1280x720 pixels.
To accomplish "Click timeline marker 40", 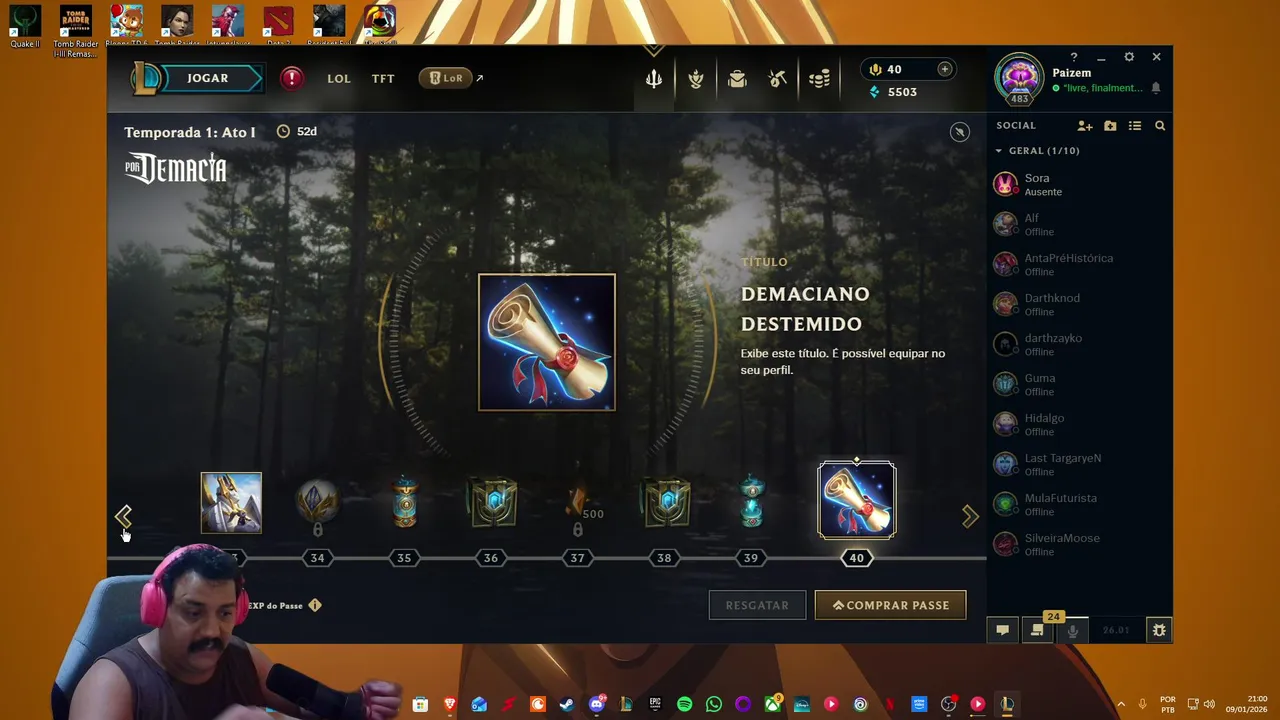I will 857,558.
